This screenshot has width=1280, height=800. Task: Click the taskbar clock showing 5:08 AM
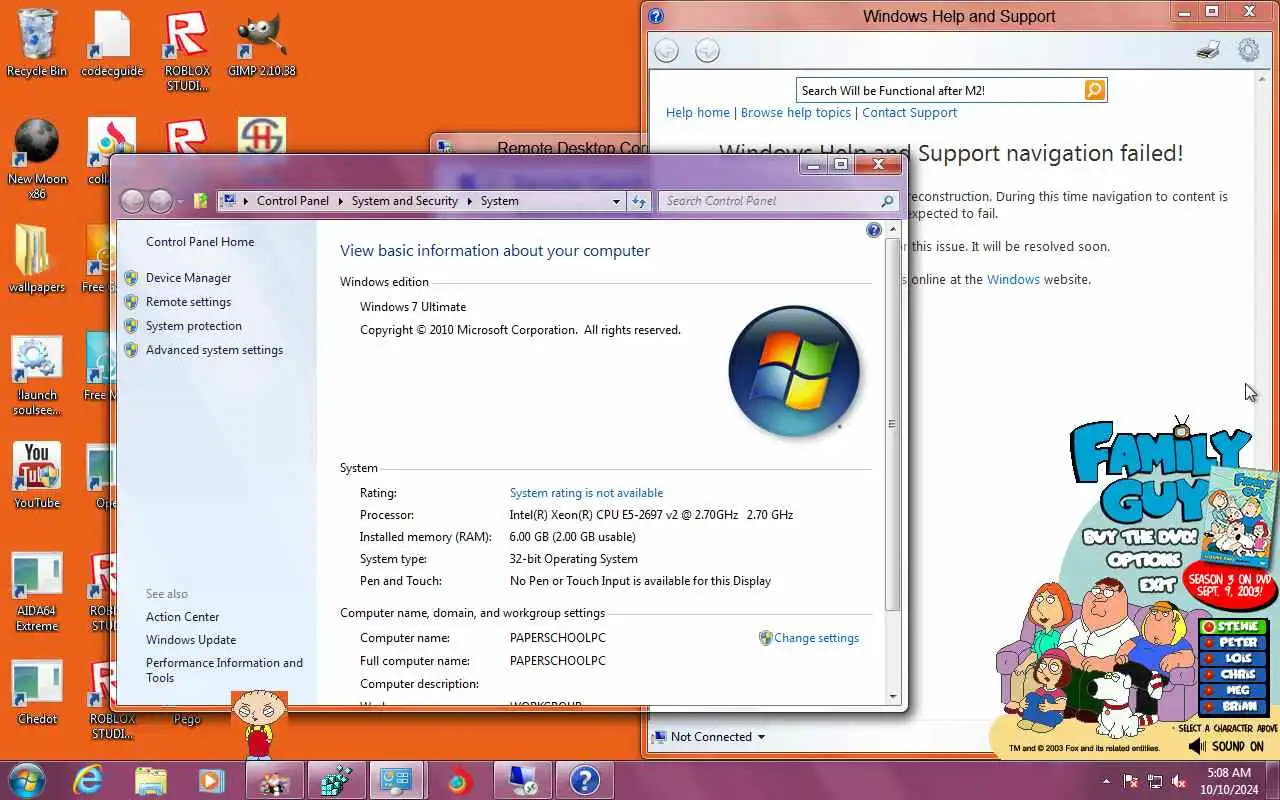pyautogui.click(x=1229, y=781)
